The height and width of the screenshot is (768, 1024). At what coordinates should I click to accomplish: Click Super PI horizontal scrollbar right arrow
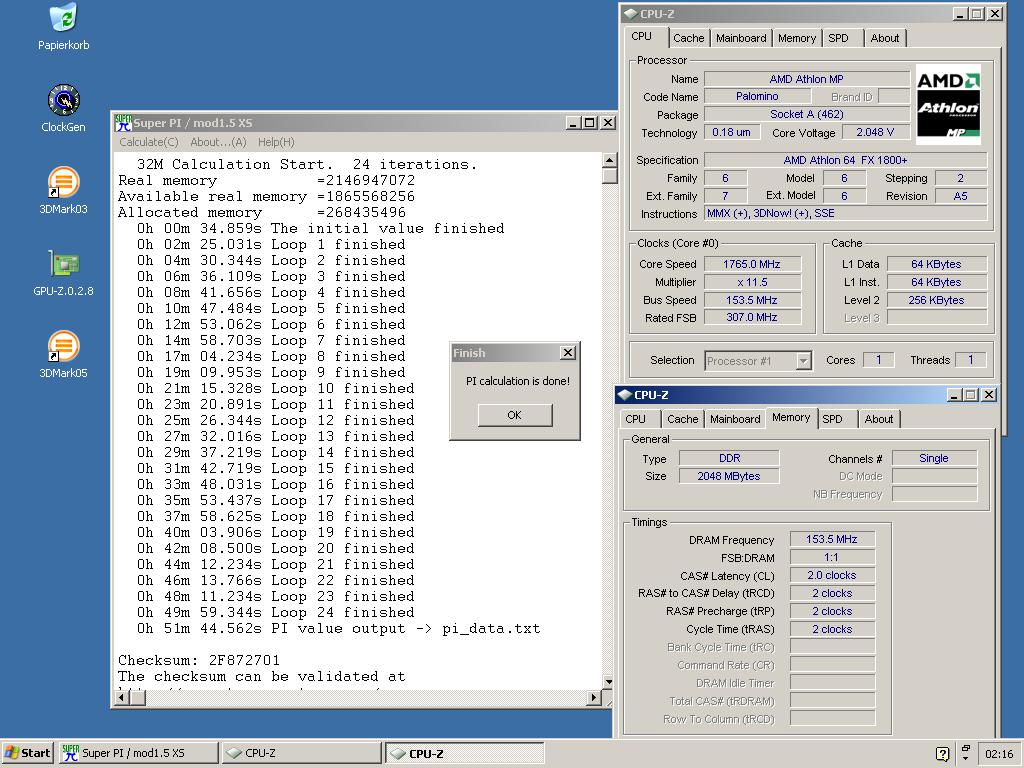(593, 697)
